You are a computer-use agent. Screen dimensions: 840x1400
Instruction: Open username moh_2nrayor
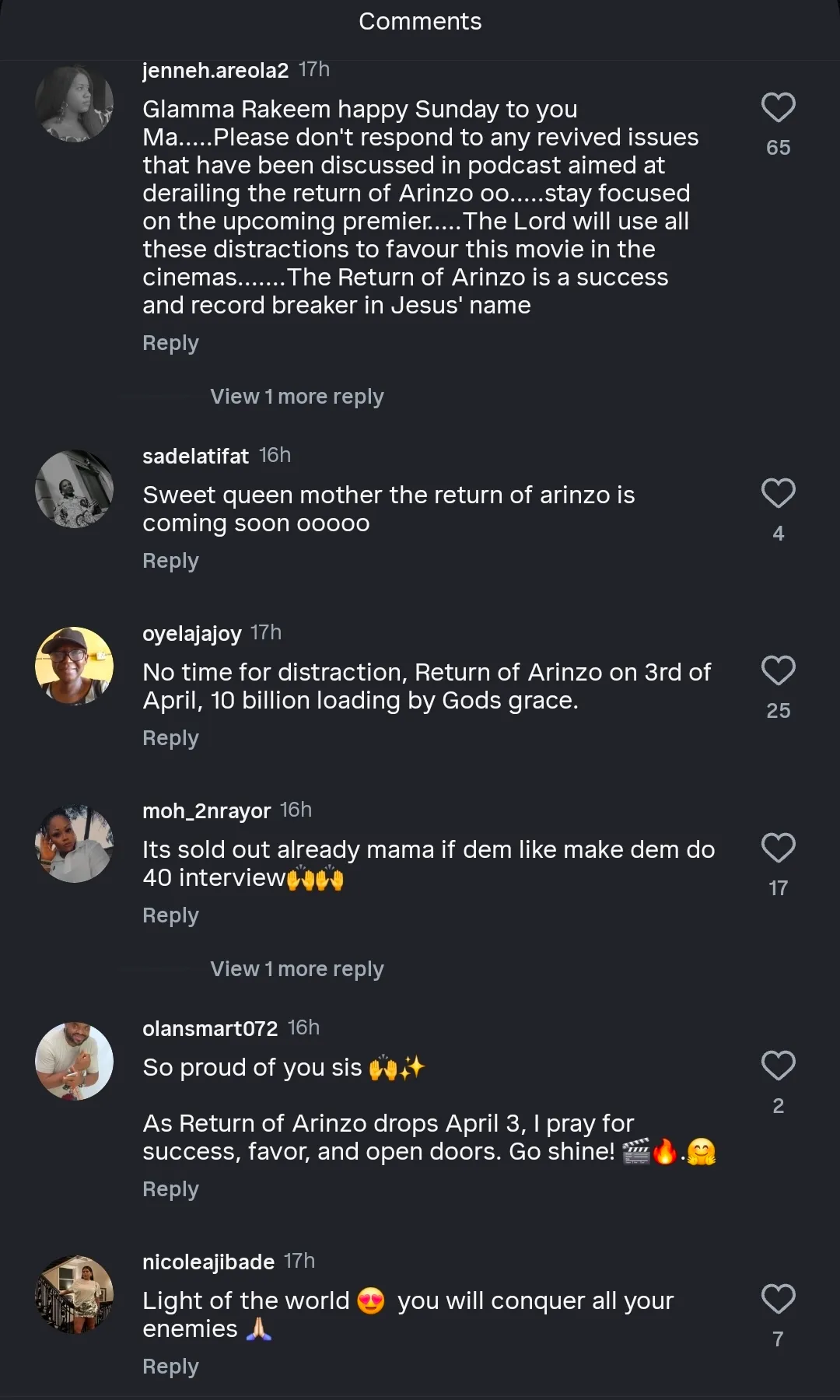click(x=206, y=810)
